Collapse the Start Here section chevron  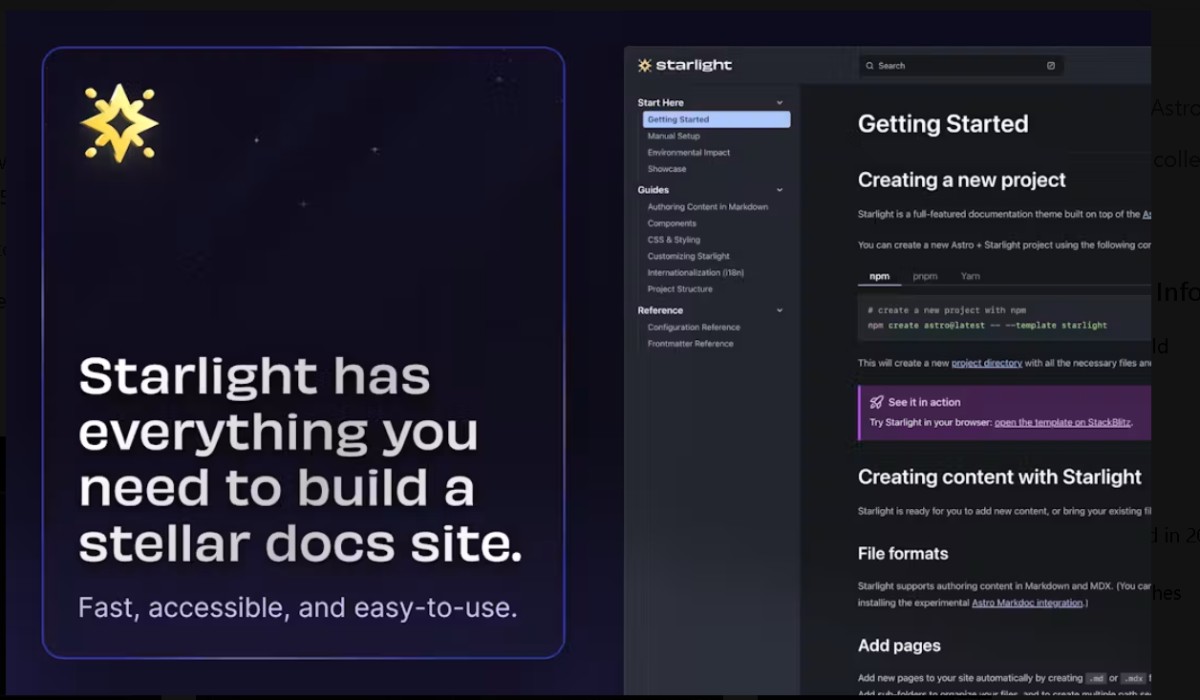pyautogui.click(x=780, y=103)
